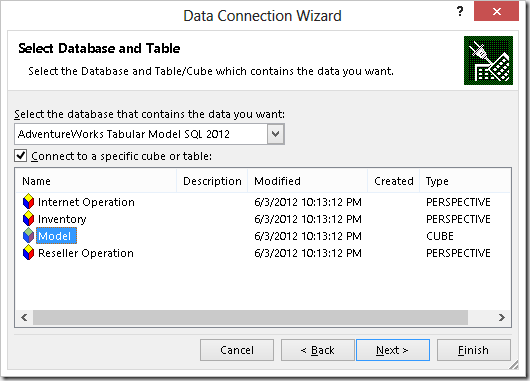Click the scroll left arrow of list

[x=24, y=317]
